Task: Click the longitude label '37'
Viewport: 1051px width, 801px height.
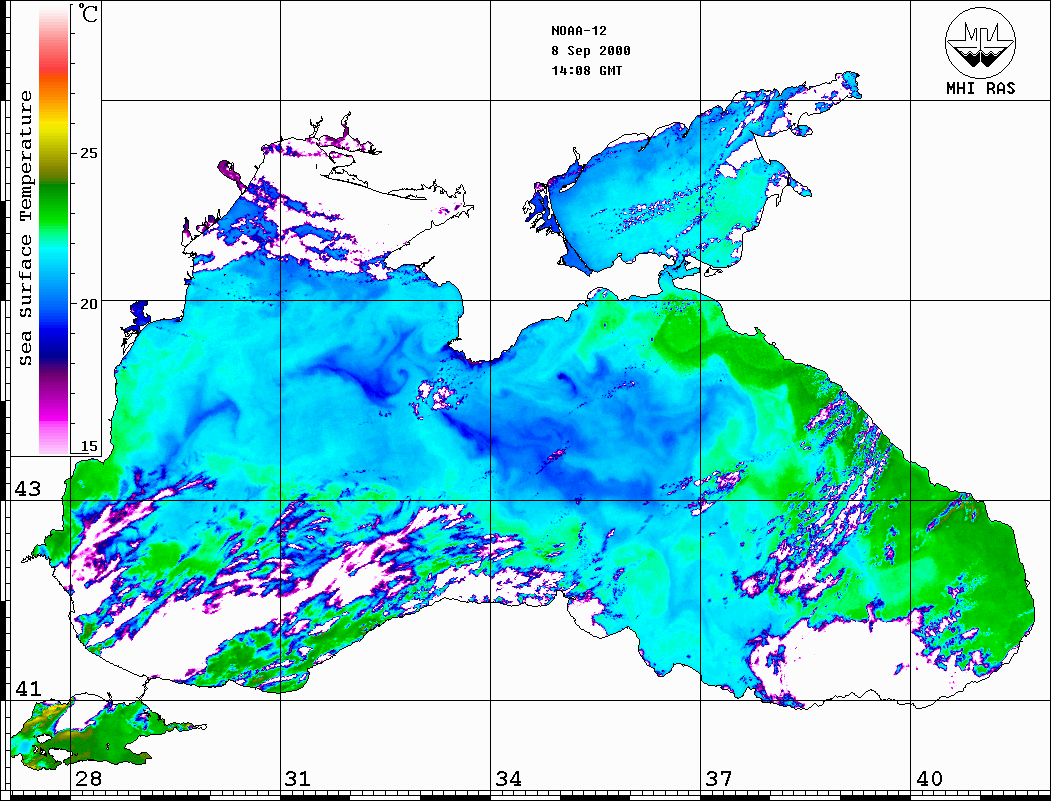Action: [x=719, y=778]
